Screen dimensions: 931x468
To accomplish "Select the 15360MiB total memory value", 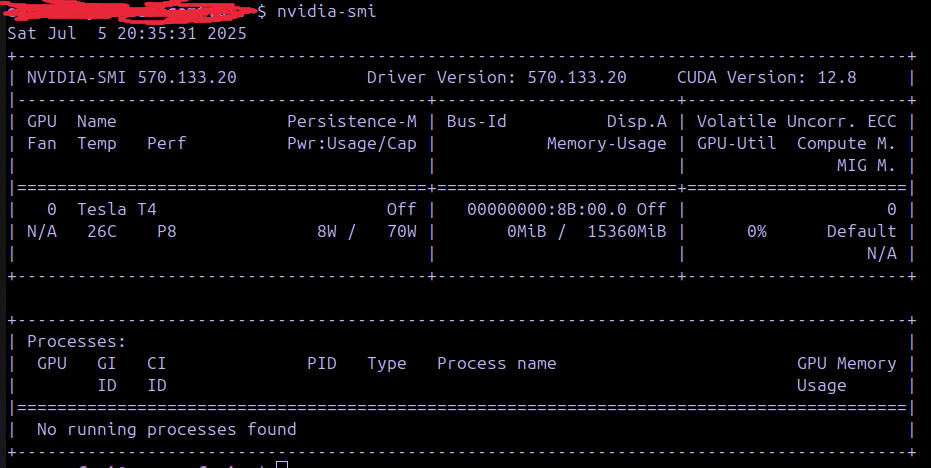I will click(x=626, y=232).
